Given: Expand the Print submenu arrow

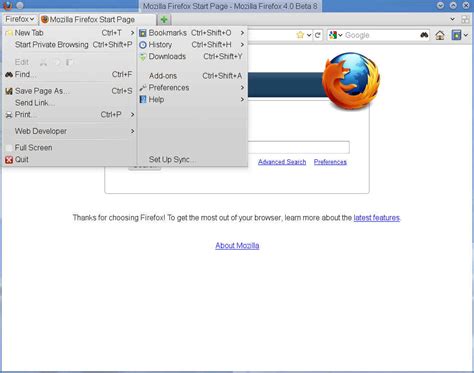Looking at the screenshot, I should pyautogui.click(x=132, y=115).
